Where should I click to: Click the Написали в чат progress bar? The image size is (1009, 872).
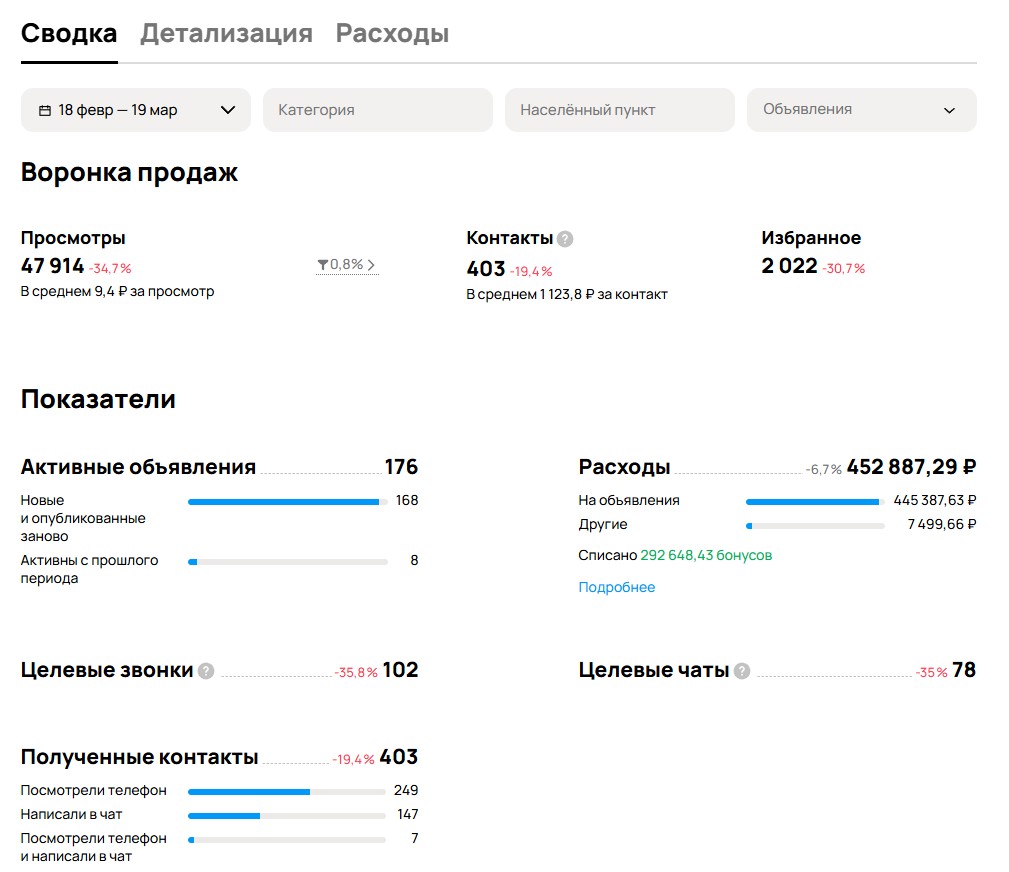click(x=286, y=815)
